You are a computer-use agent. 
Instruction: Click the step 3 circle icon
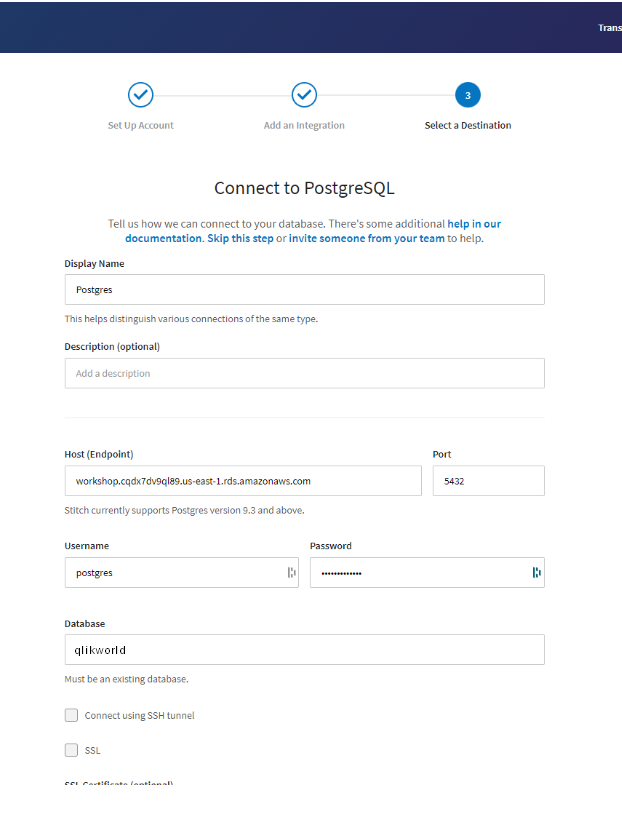(467, 95)
